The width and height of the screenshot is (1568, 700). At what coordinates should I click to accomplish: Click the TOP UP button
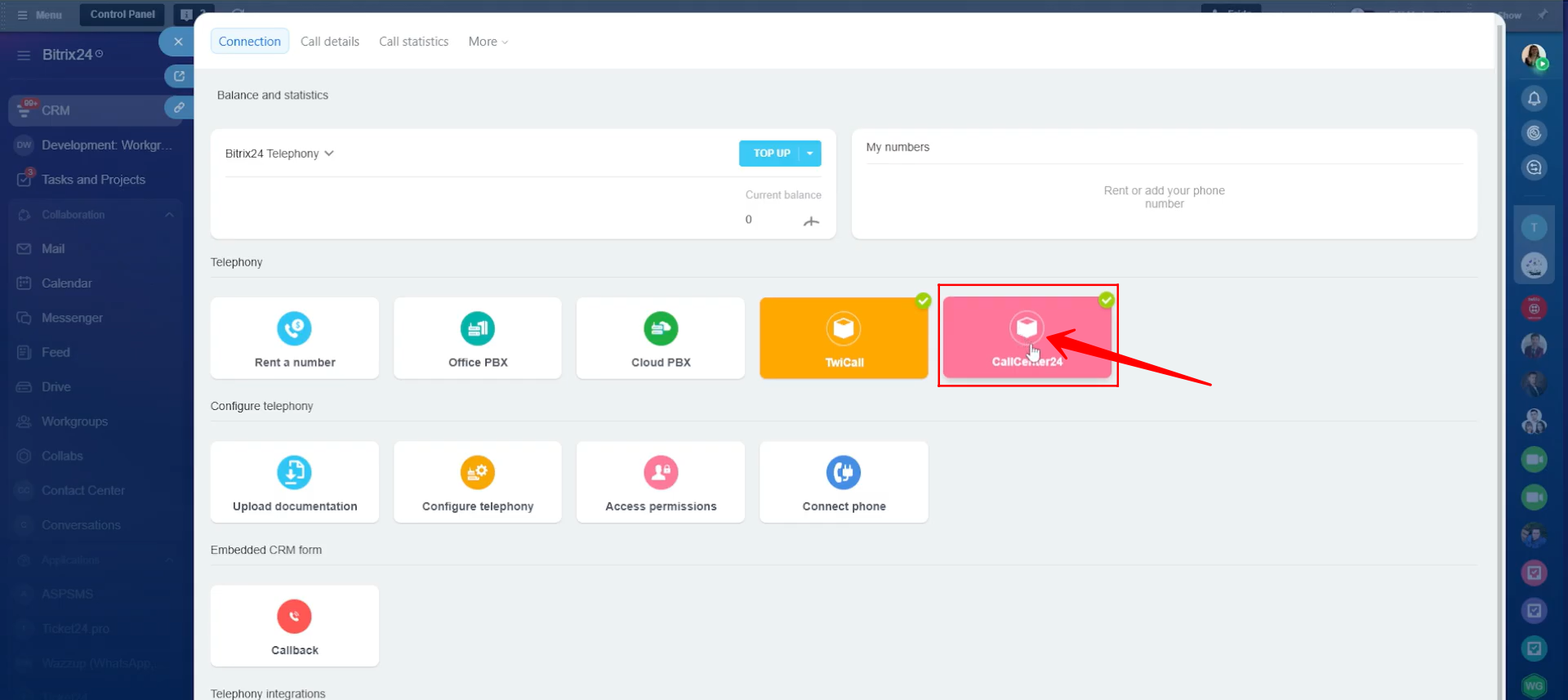[770, 154]
